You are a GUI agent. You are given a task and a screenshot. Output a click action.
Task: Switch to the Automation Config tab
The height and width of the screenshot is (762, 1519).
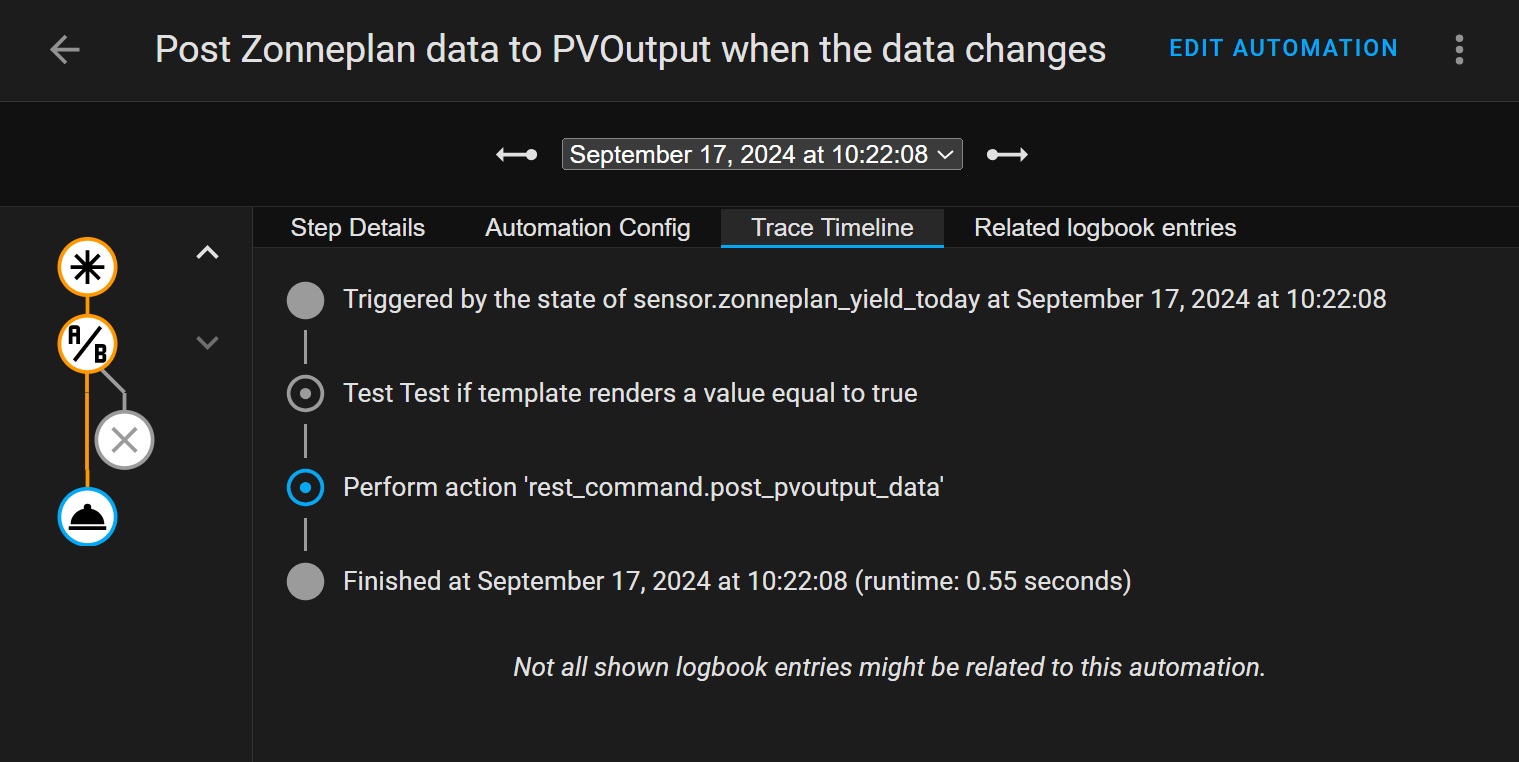[588, 228]
